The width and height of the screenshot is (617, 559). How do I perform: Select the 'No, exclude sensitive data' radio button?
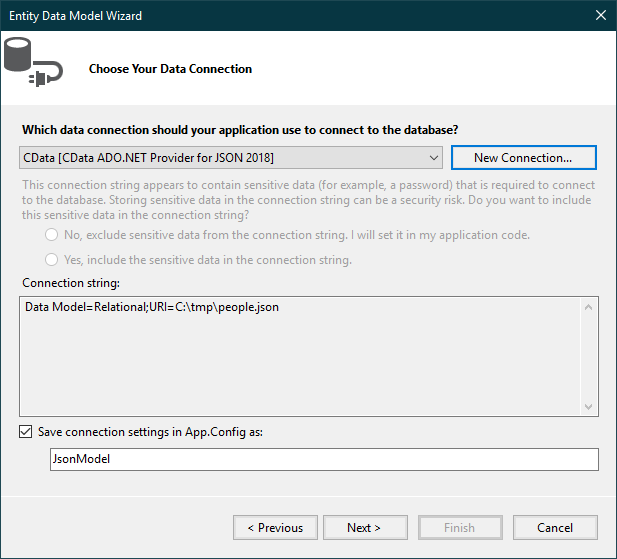coord(51,235)
